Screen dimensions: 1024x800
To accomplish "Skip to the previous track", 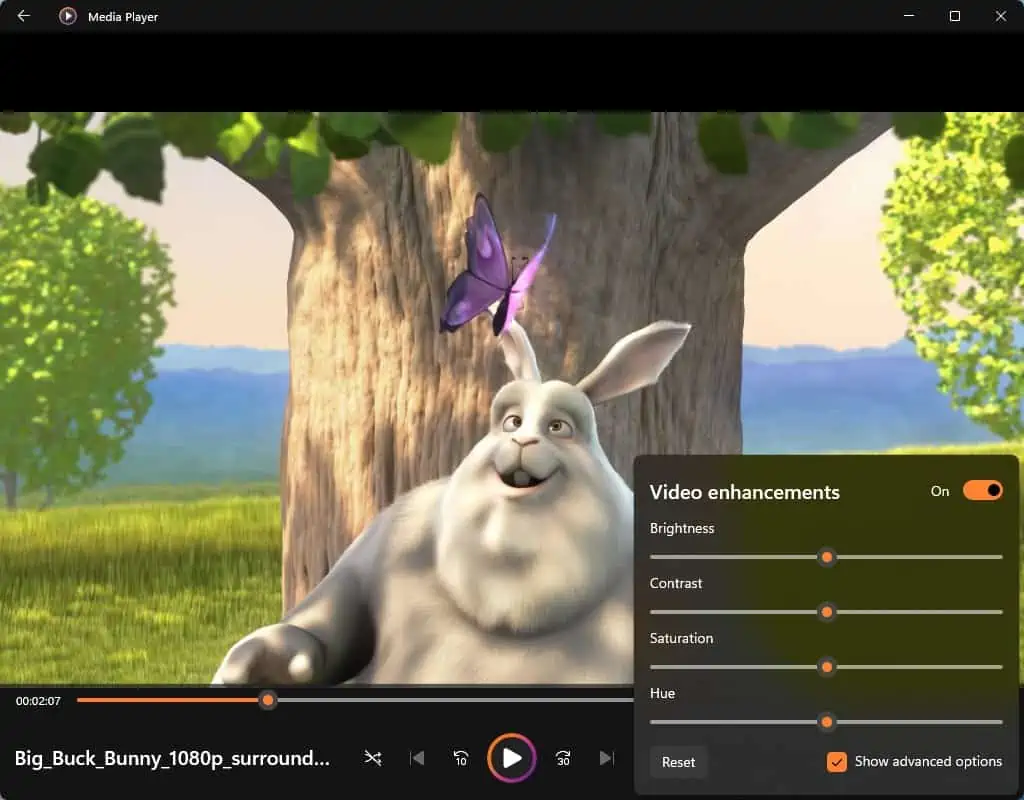I will 417,758.
